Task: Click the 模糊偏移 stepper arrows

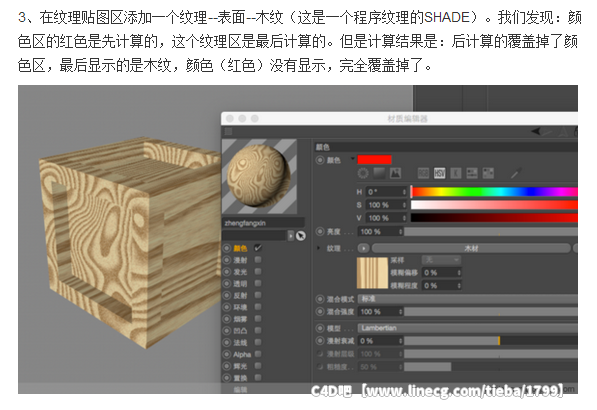Action: (x=459, y=273)
